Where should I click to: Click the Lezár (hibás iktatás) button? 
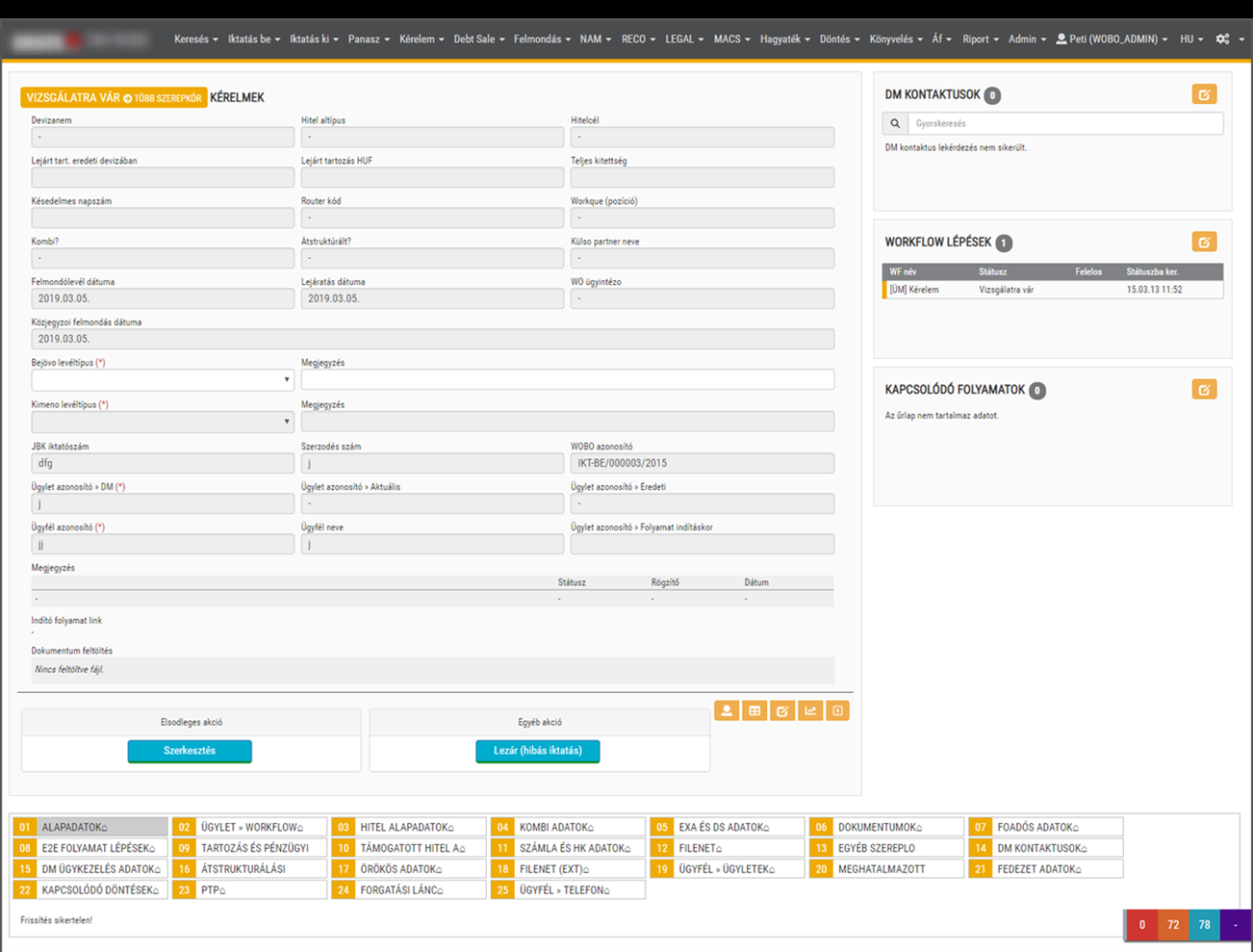click(538, 751)
